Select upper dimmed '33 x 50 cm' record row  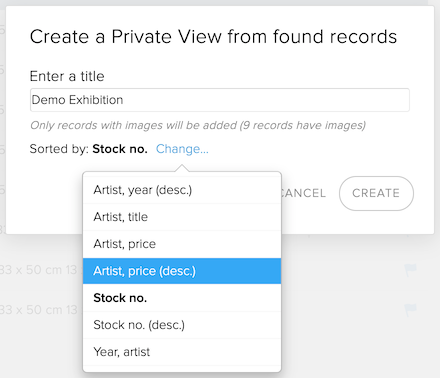point(38,270)
